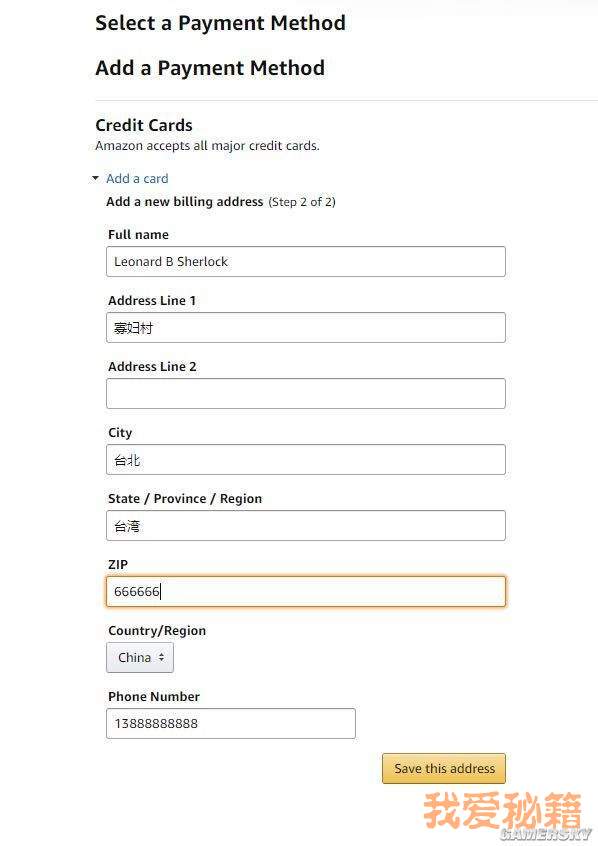598x846 pixels.
Task: Focus the Full name field with Leonard B Sherlock
Action: (x=306, y=262)
